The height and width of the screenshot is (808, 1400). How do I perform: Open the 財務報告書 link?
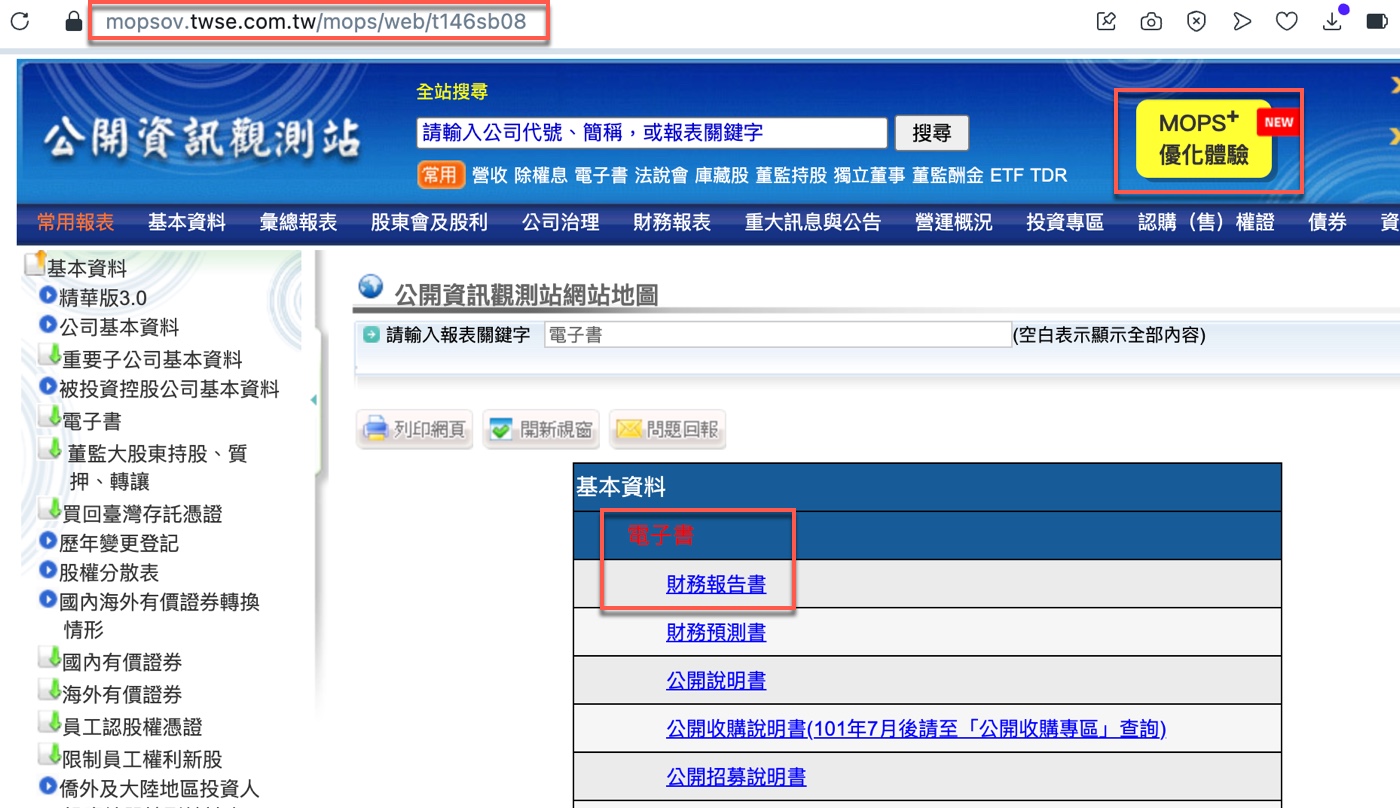[716, 584]
